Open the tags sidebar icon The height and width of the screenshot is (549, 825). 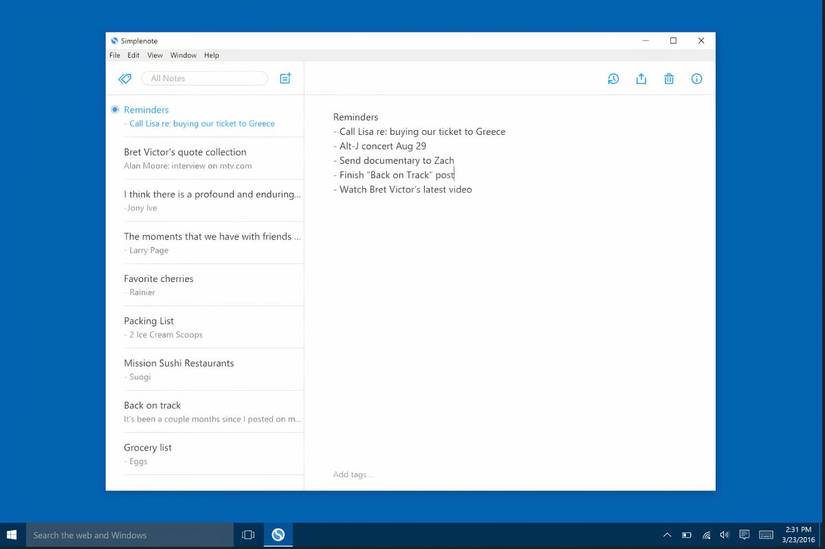[x=125, y=79]
